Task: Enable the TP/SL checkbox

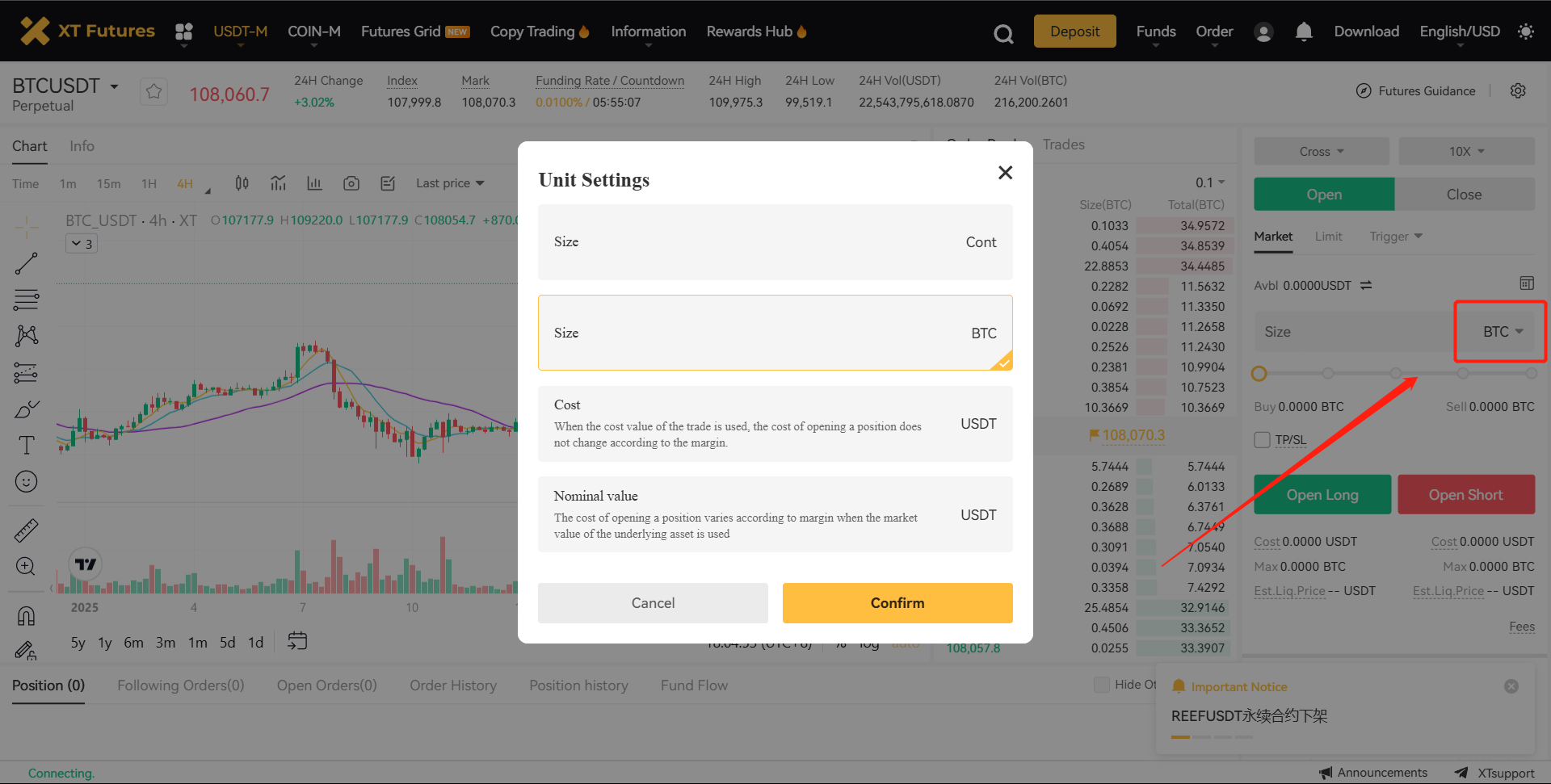Action: [1262, 440]
